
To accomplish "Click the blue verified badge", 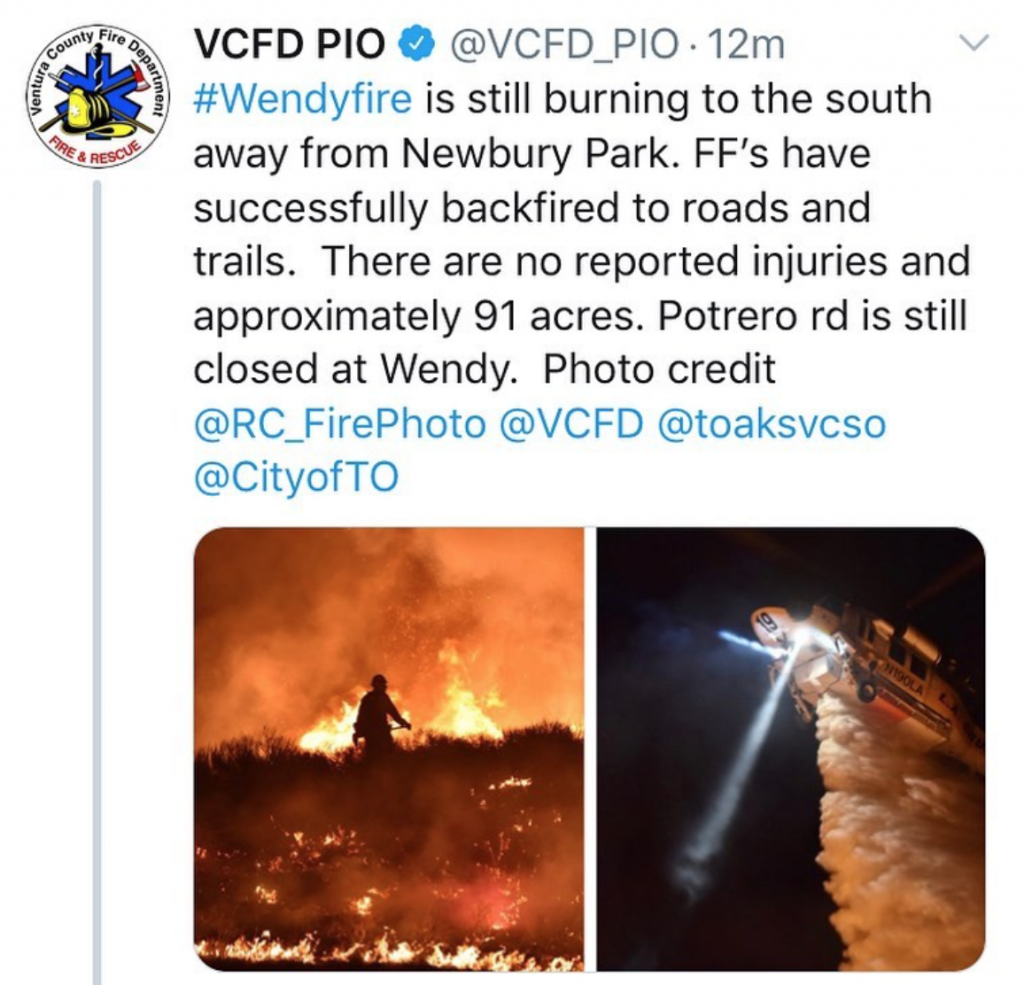I will point(416,45).
